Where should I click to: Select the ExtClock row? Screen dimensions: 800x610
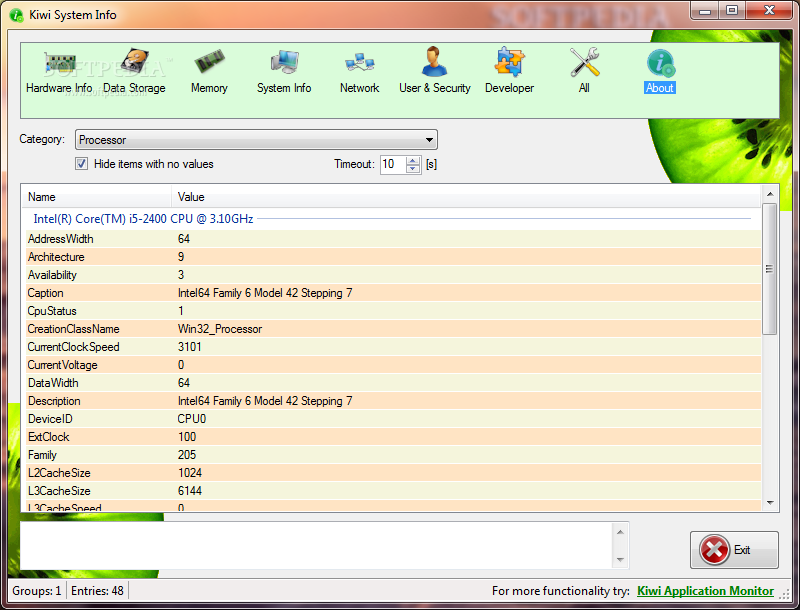coord(393,437)
